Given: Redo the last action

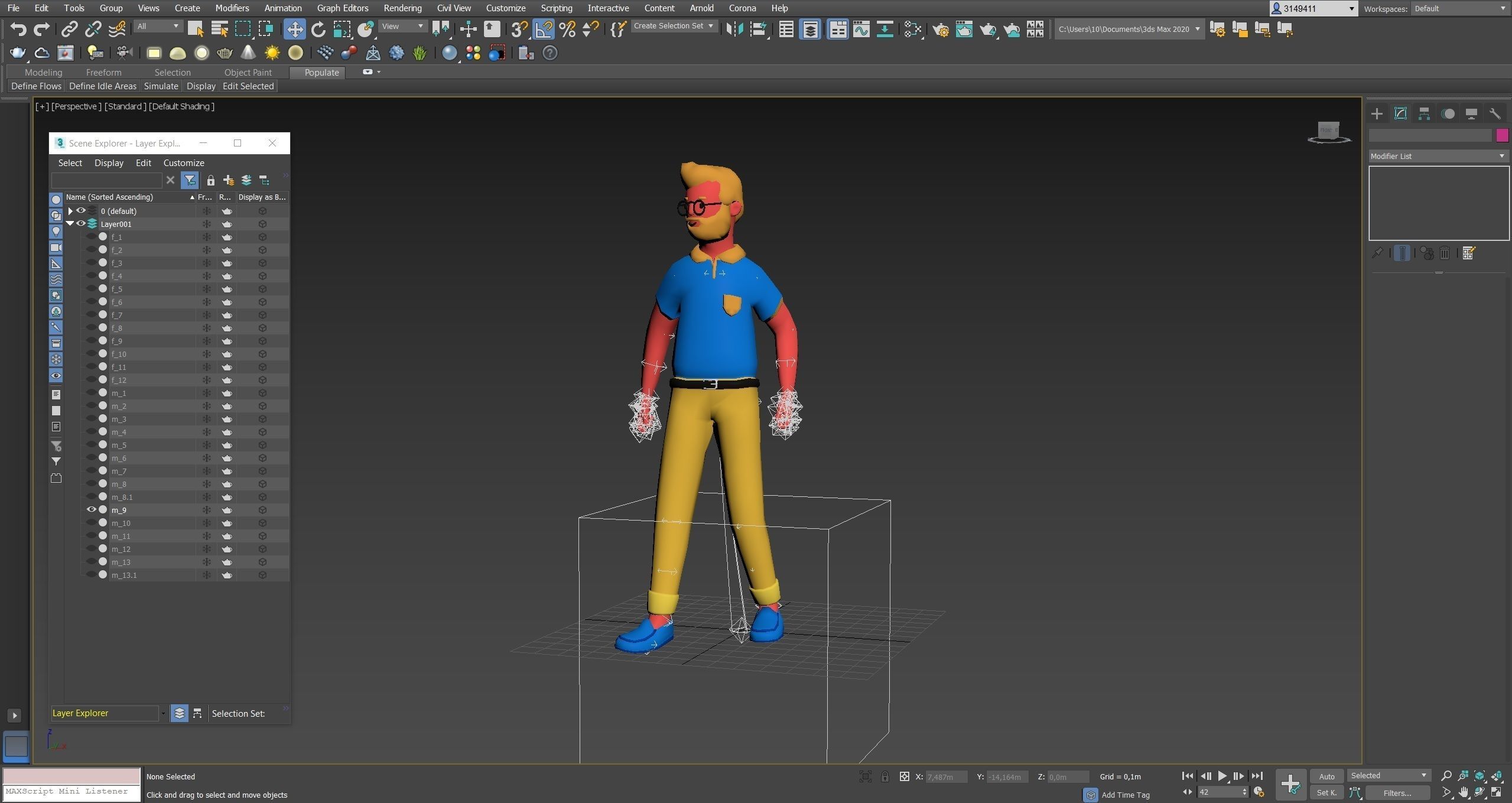Looking at the screenshot, I should [41, 29].
